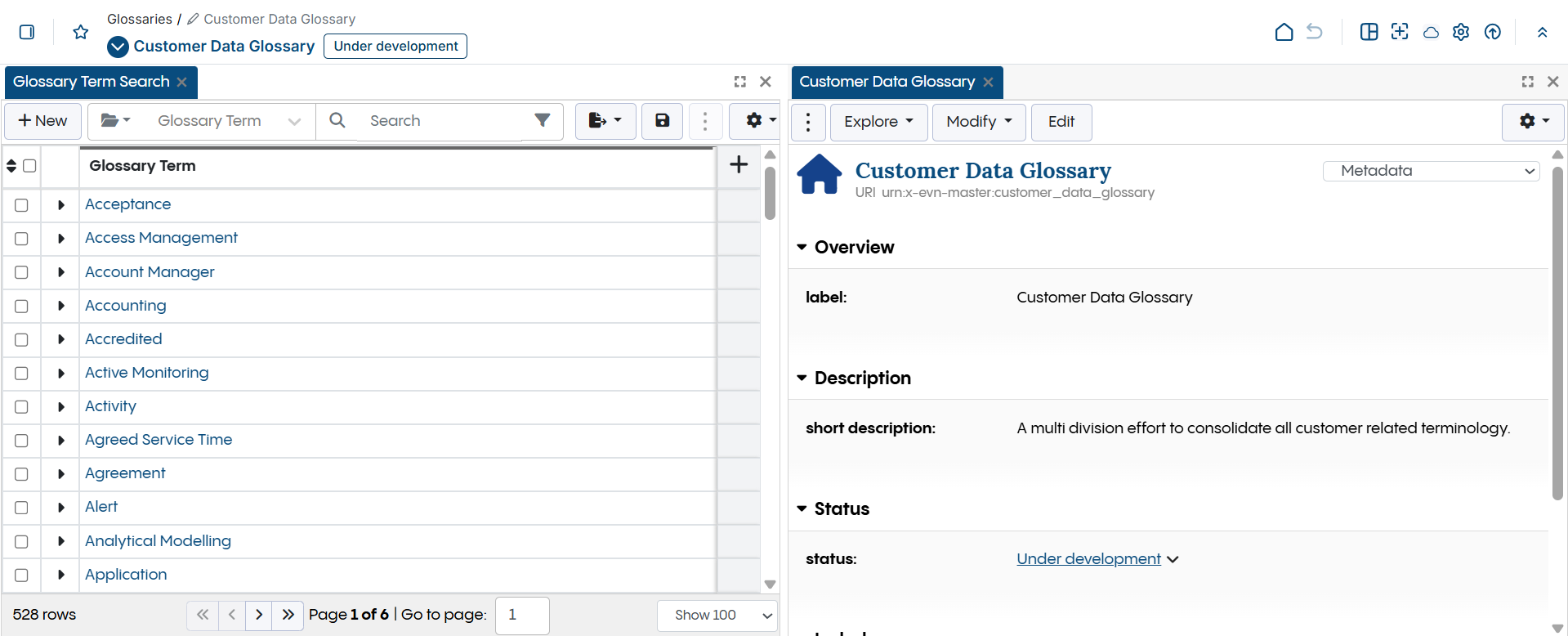Click the Under development status badge

(x=395, y=47)
